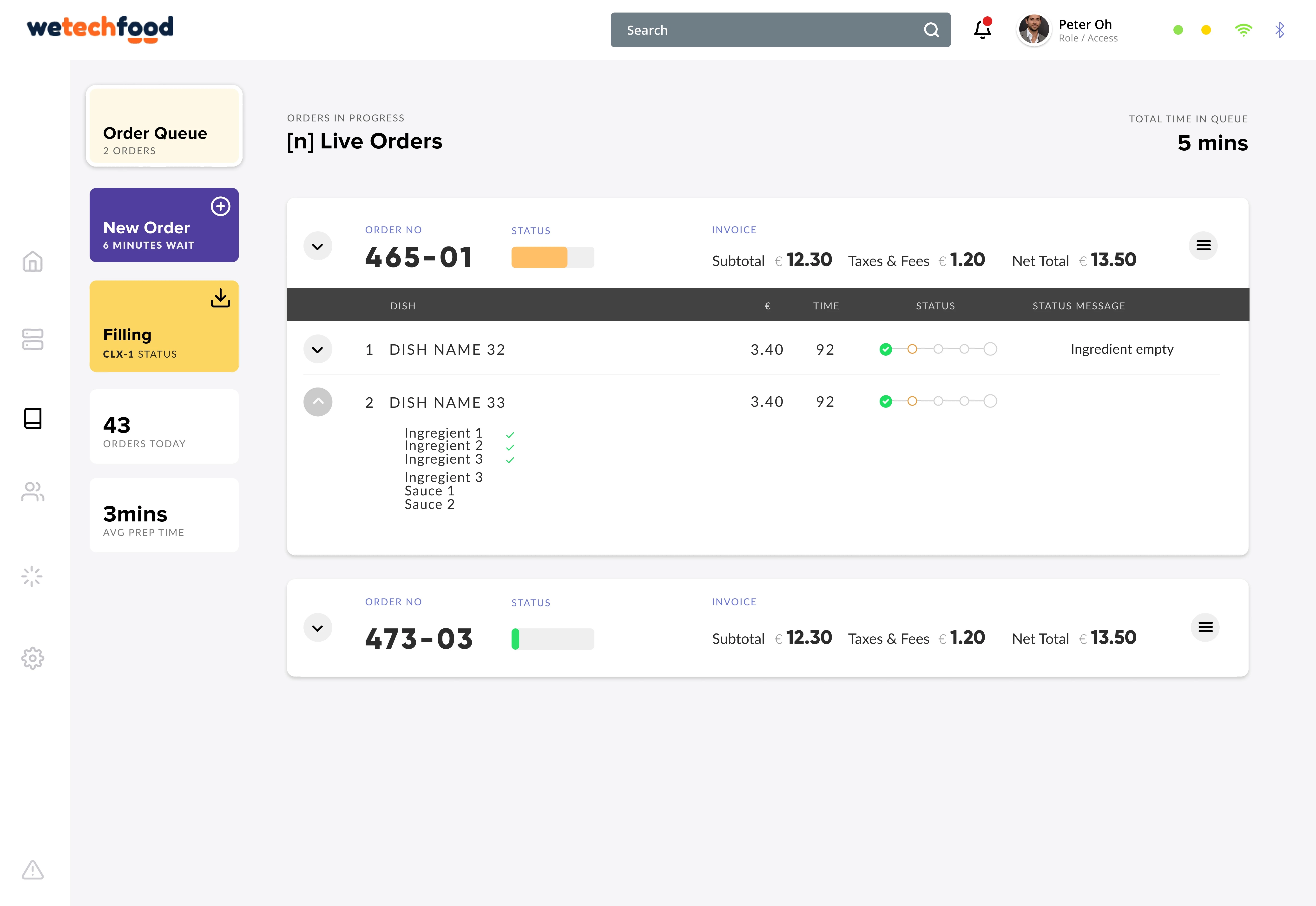Click into the Search field
1316x906 pixels.
coord(781,30)
